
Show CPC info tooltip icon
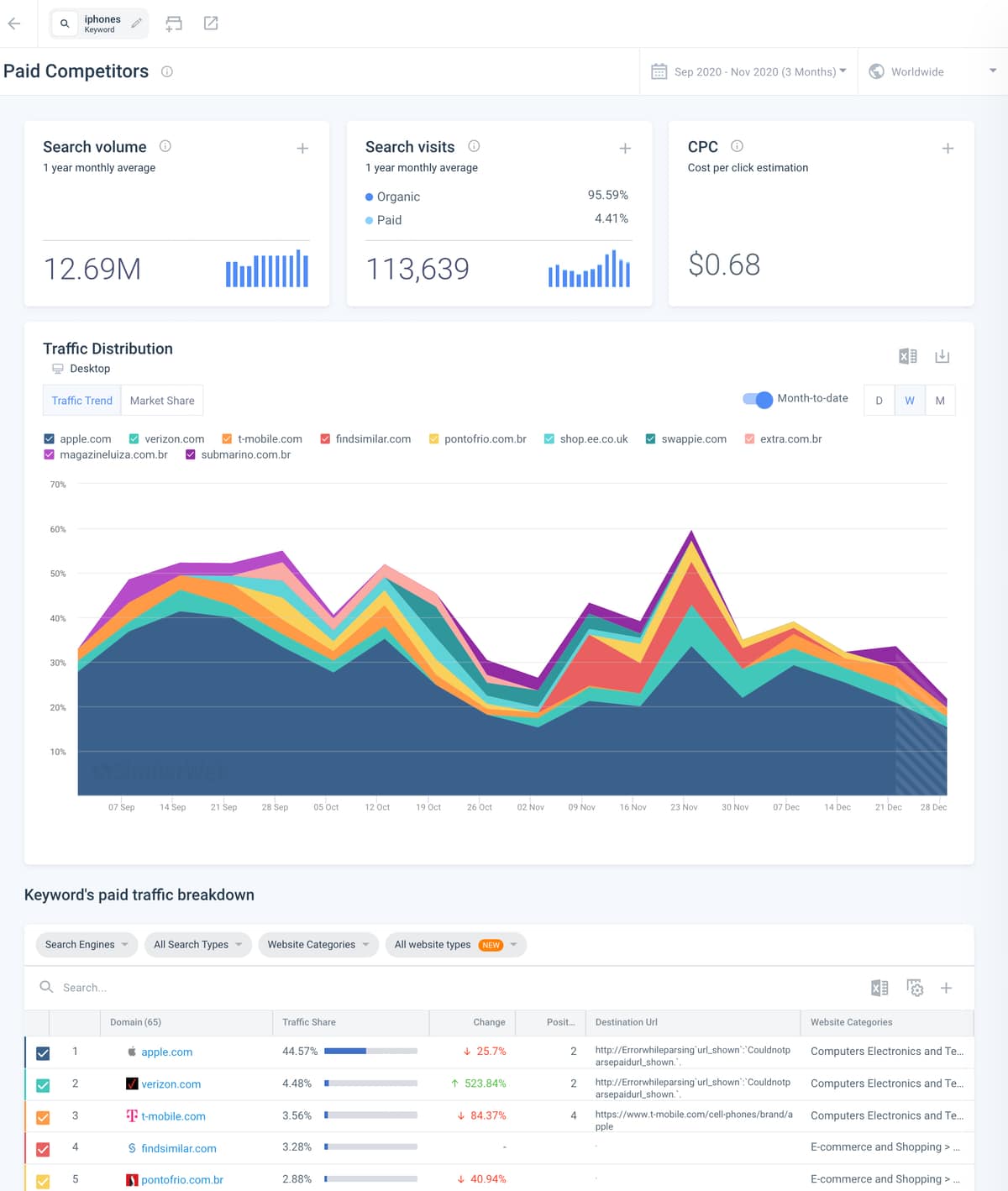[x=737, y=146]
